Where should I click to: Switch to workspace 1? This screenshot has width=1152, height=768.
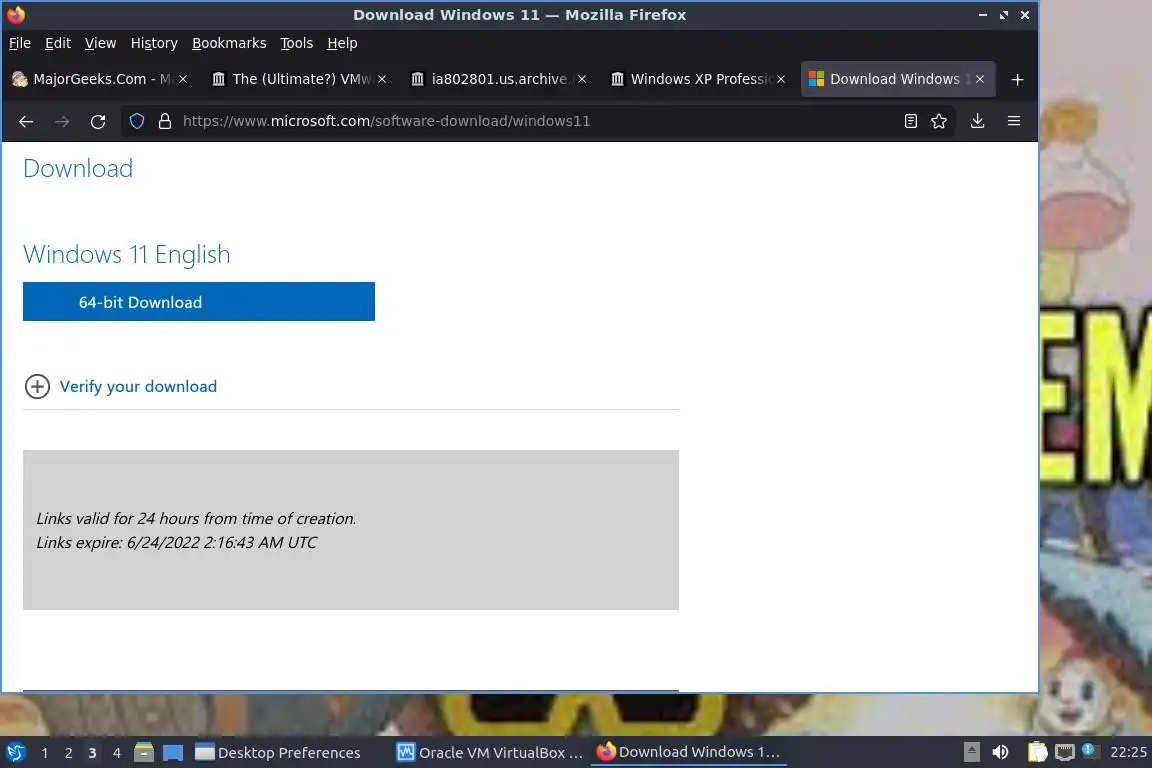(x=45, y=753)
